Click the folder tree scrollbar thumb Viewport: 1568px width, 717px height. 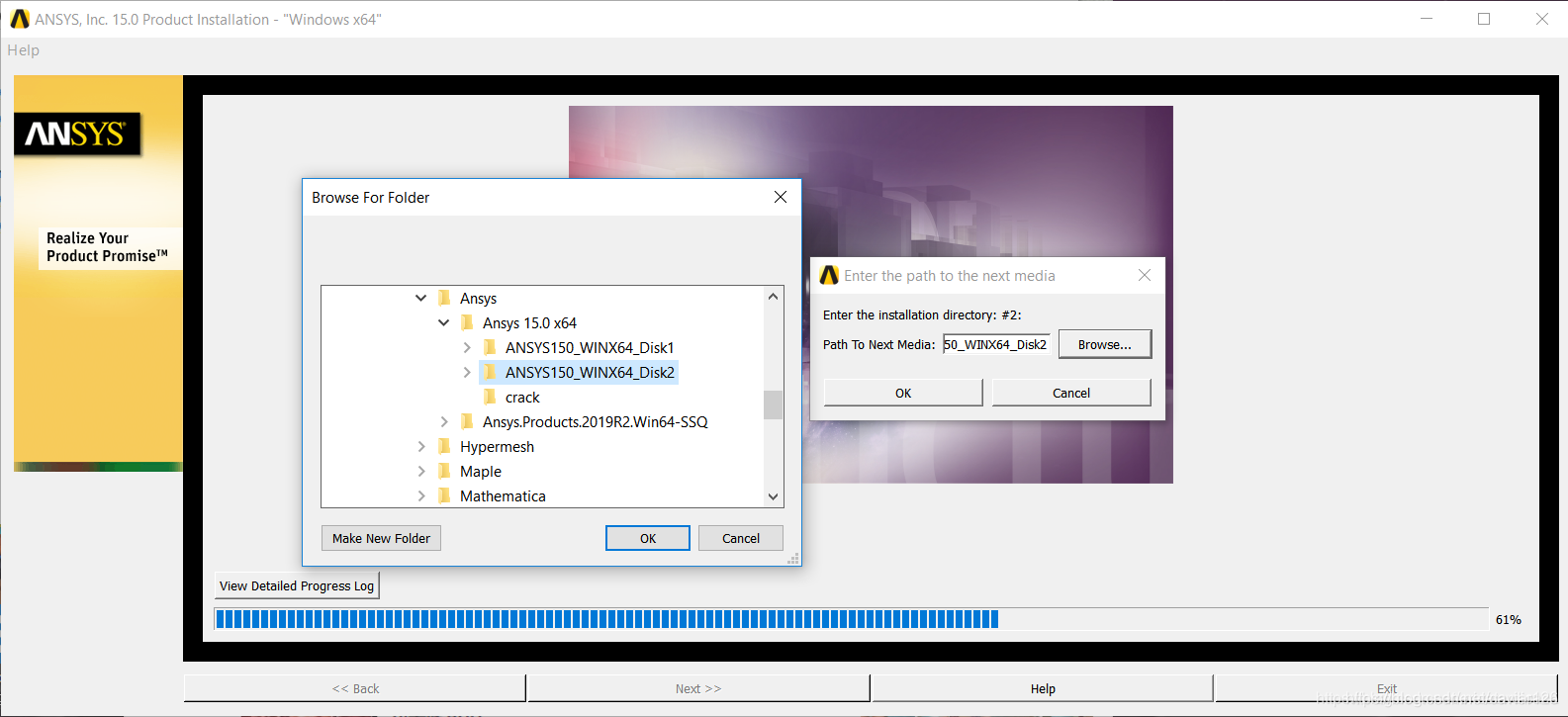773,404
